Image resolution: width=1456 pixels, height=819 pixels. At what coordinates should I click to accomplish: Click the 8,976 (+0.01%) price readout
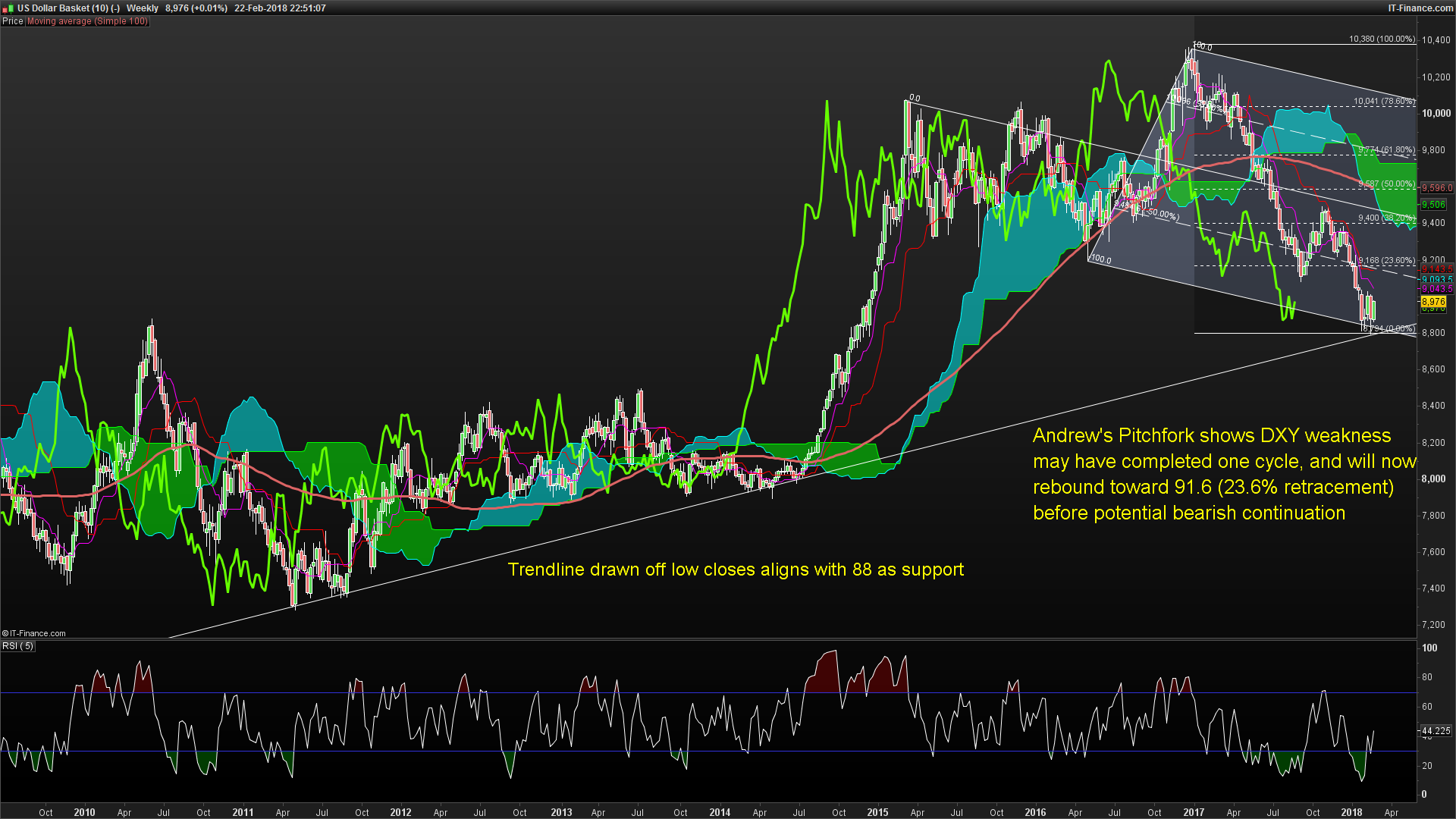click(196, 8)
